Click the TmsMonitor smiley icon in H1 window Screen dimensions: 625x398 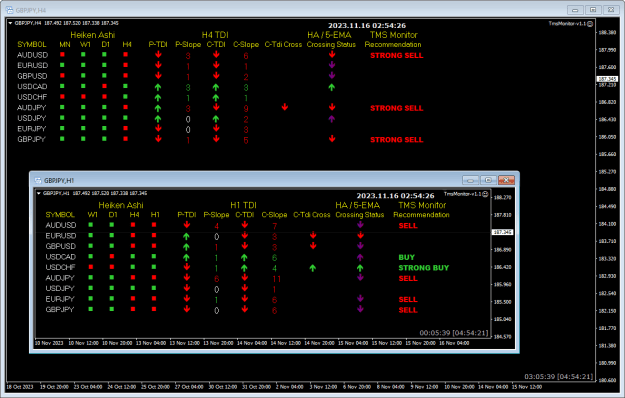click(485, 194)
